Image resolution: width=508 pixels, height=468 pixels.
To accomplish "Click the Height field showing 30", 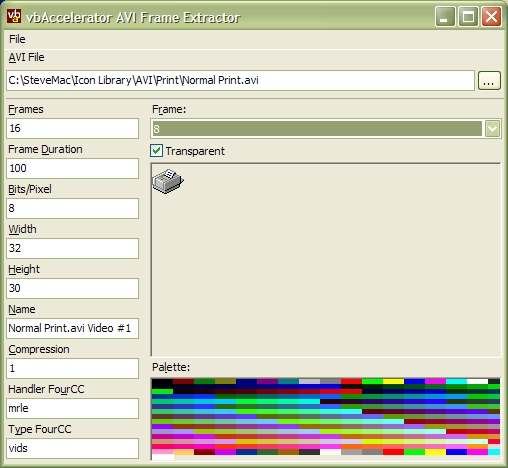I will click(x=72, y=288).
